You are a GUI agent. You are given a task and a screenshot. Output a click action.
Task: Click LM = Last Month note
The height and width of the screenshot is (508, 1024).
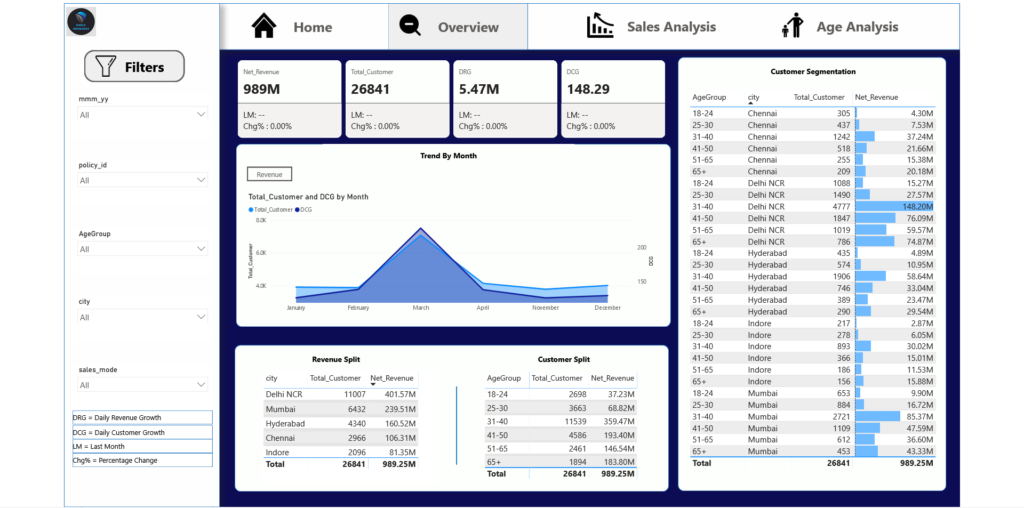[142, 447]
